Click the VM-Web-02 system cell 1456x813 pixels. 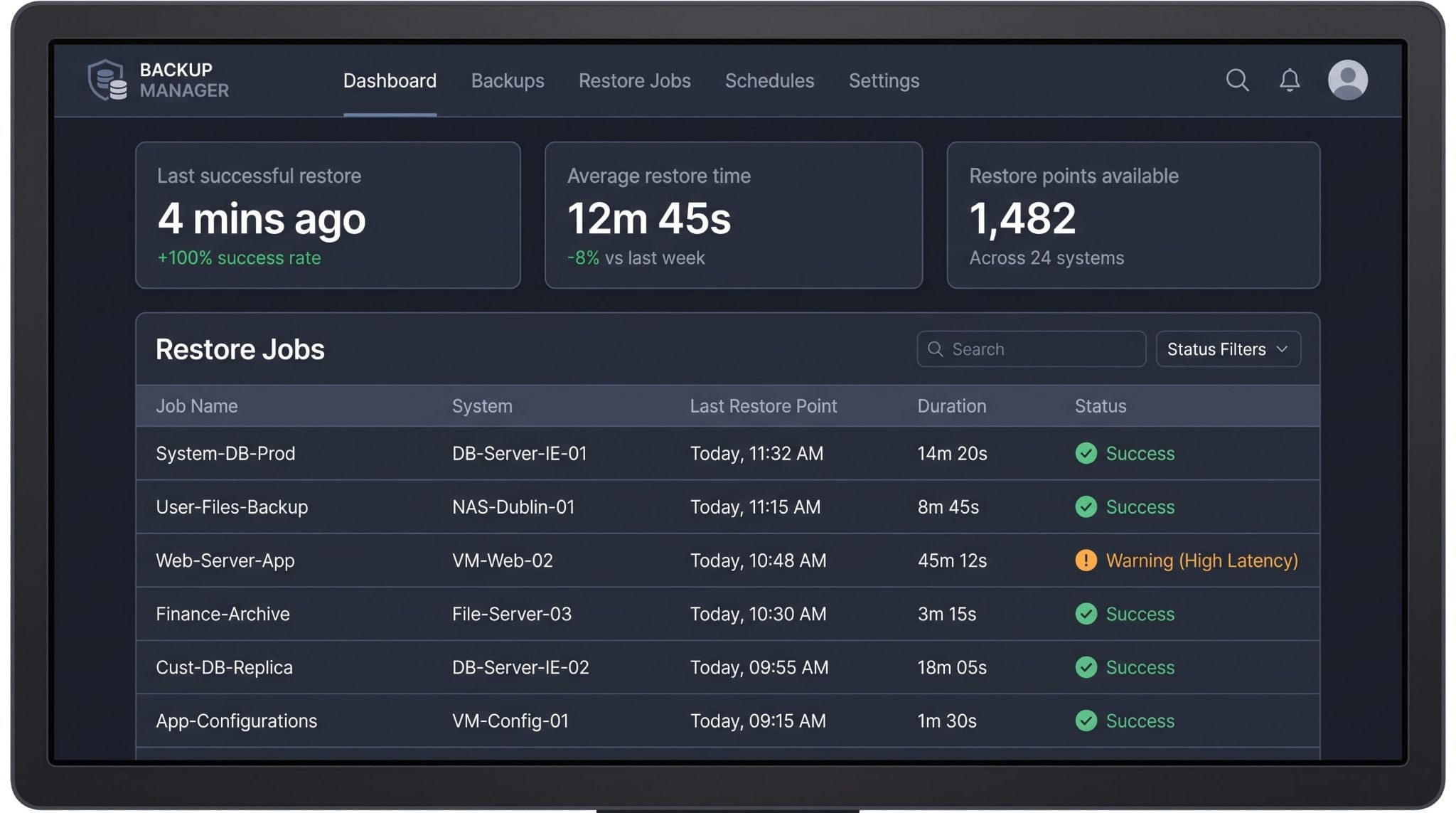(x=503, y=560)
